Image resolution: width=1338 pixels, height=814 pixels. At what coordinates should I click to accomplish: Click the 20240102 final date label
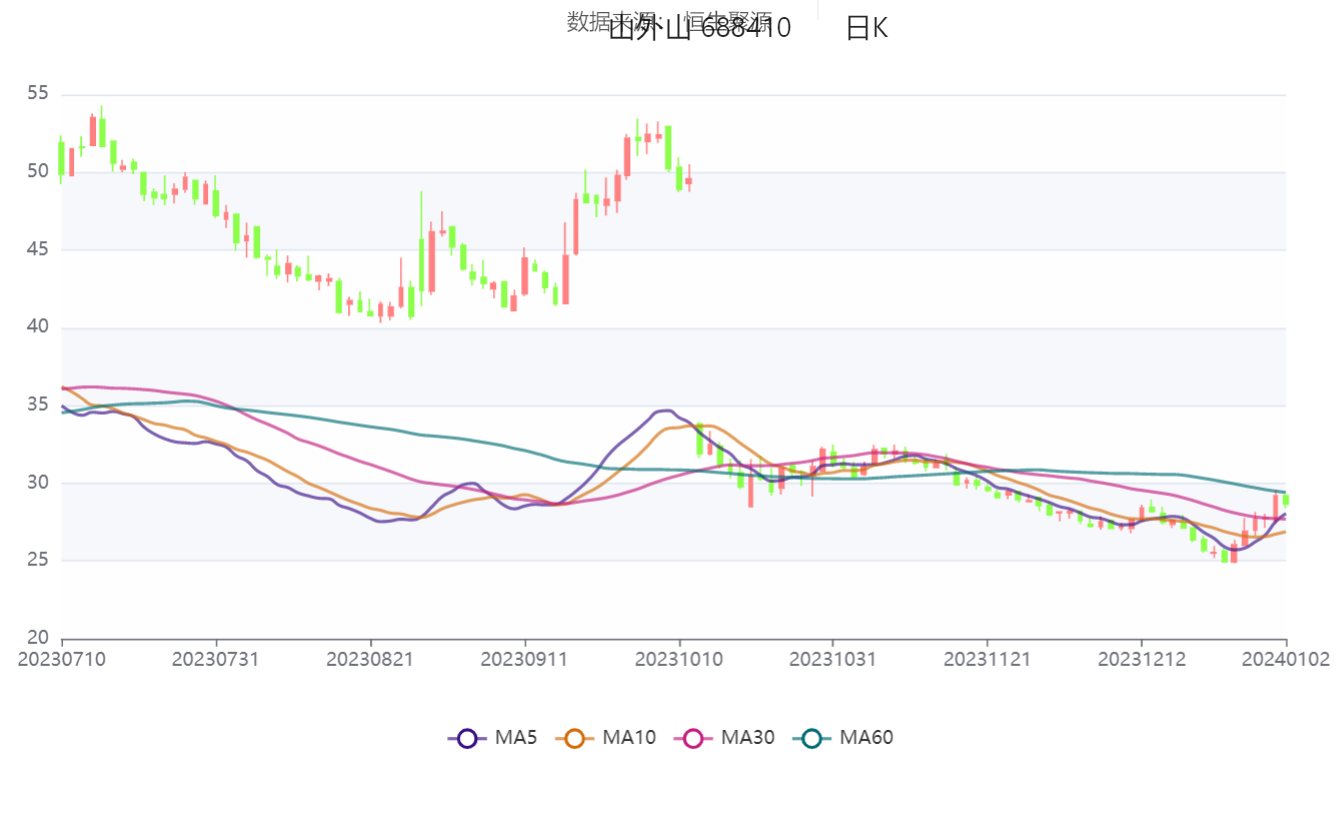[x=1286, y=660]
